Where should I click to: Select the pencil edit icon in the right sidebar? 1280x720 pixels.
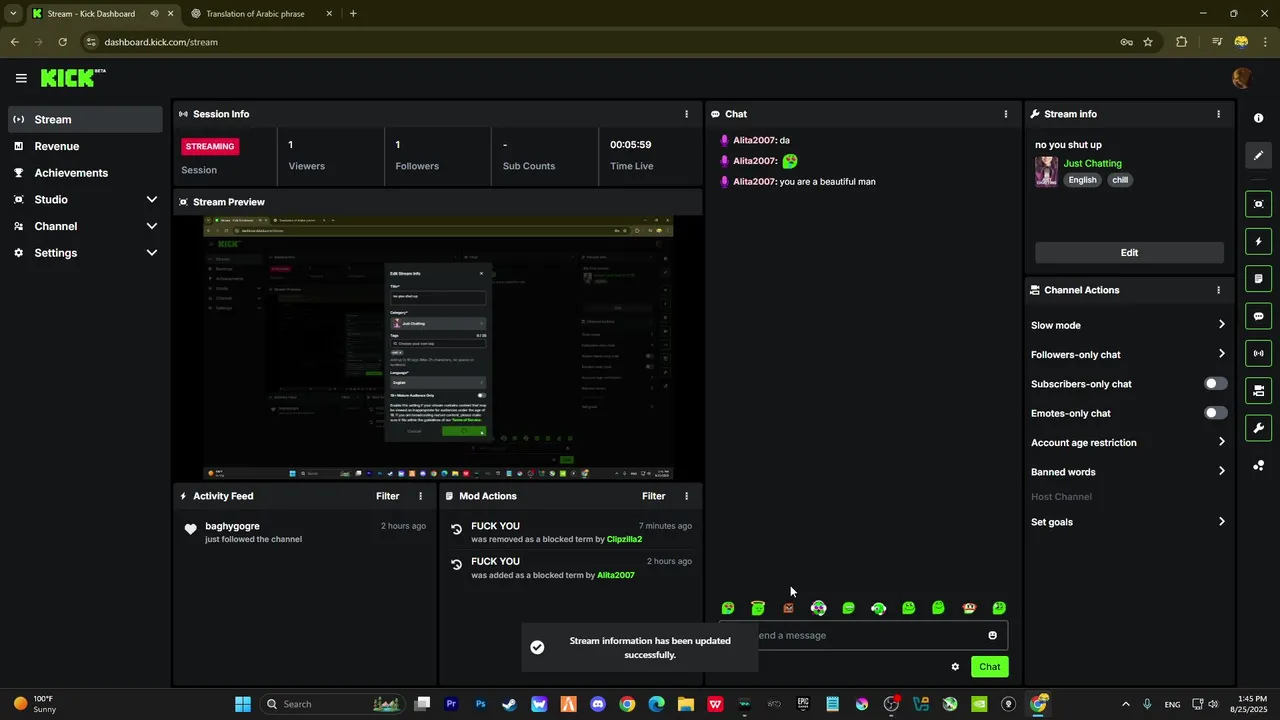[x=1258, y=155]
